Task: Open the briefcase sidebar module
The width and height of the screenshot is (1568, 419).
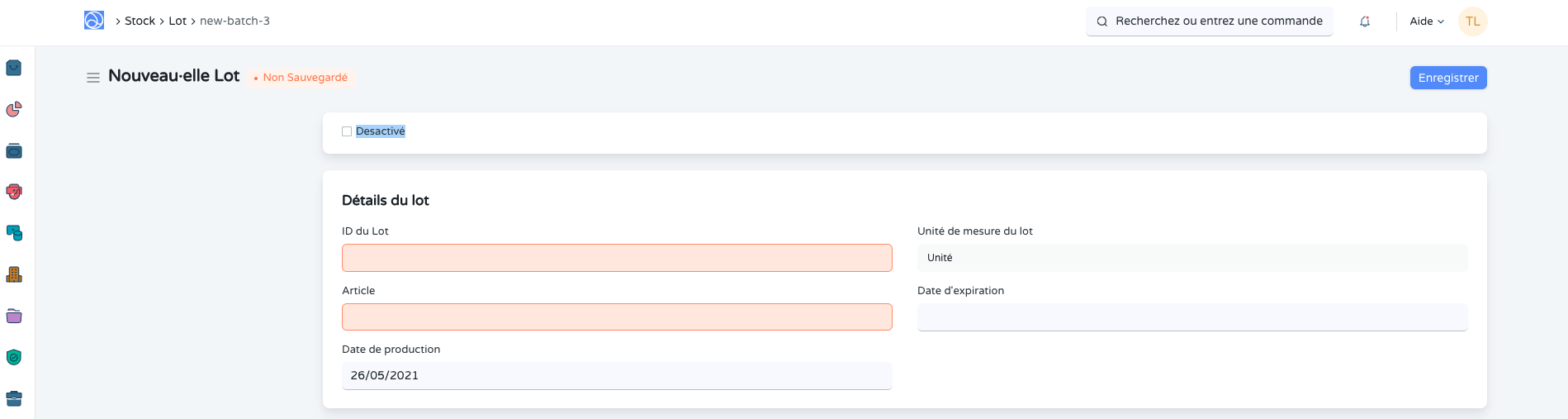Action: pos(14,398)
